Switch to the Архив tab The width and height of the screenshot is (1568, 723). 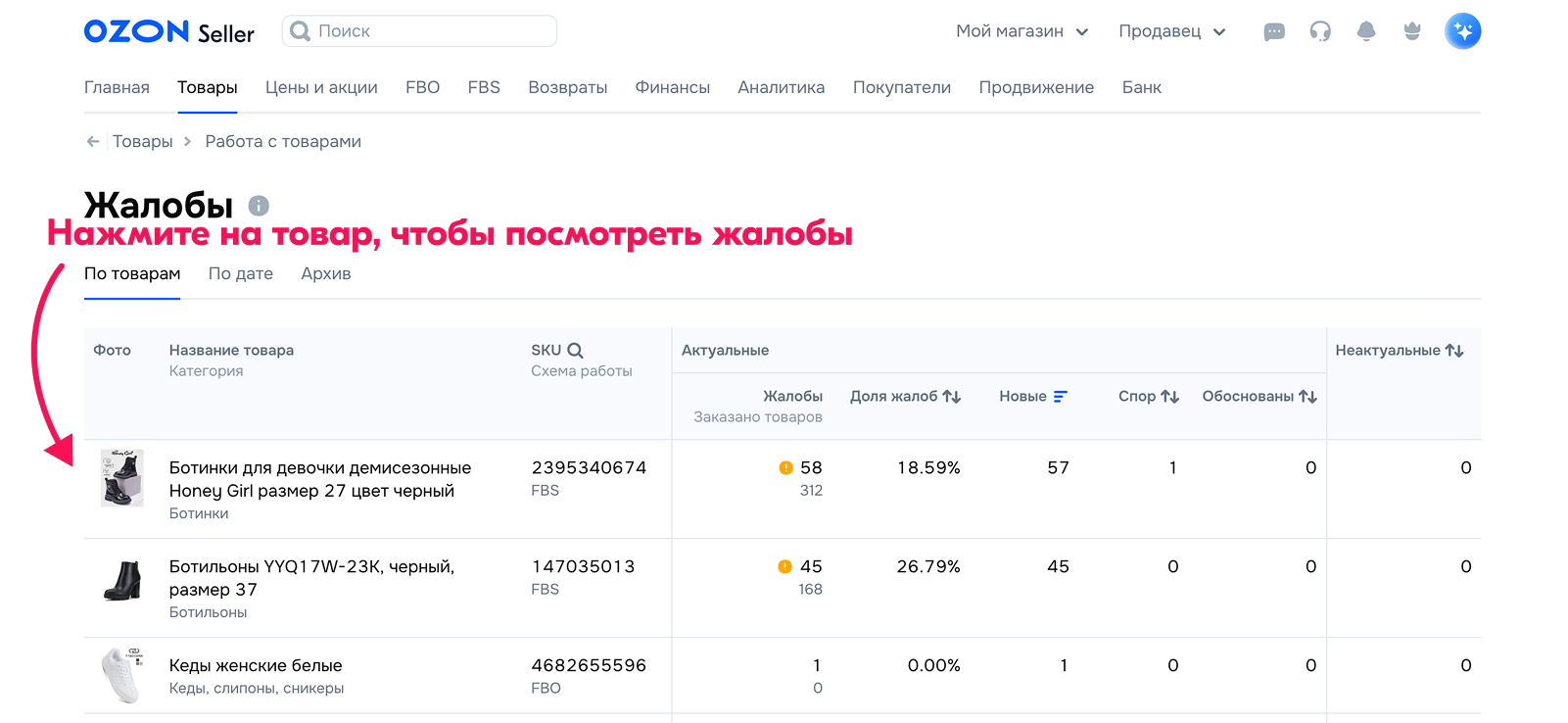326,274
